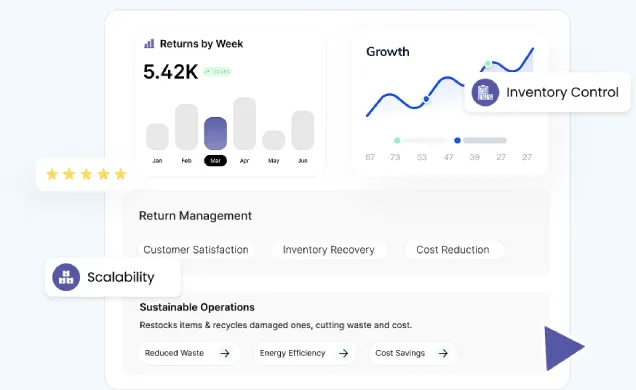
Task: Click the arrow on Energy Efficiency
Action: pyautogui.click(x=344, y=354)
